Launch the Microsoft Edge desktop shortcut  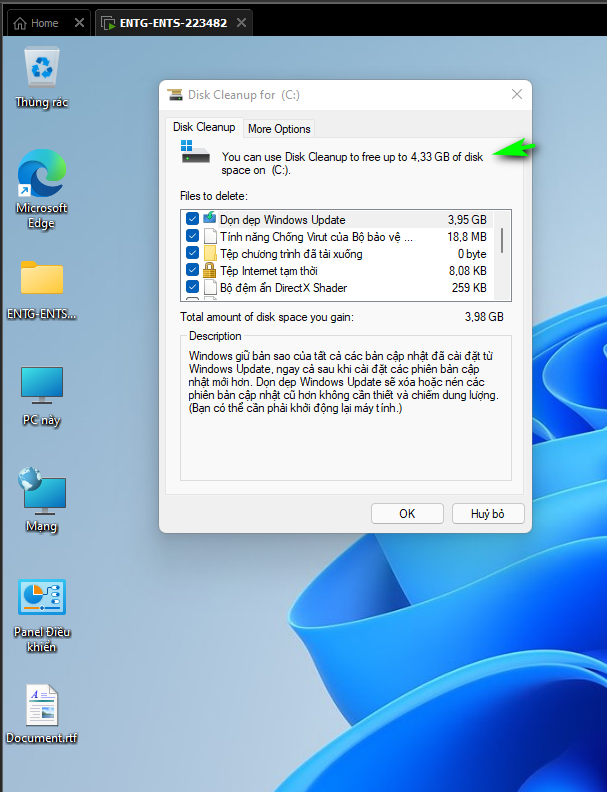pos(42,173)
